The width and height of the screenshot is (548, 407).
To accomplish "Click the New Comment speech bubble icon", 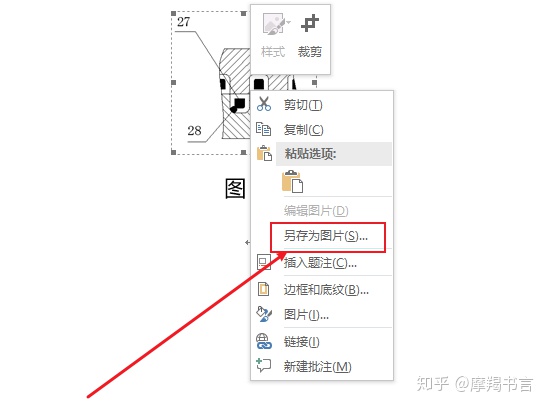I will point(264,365).
